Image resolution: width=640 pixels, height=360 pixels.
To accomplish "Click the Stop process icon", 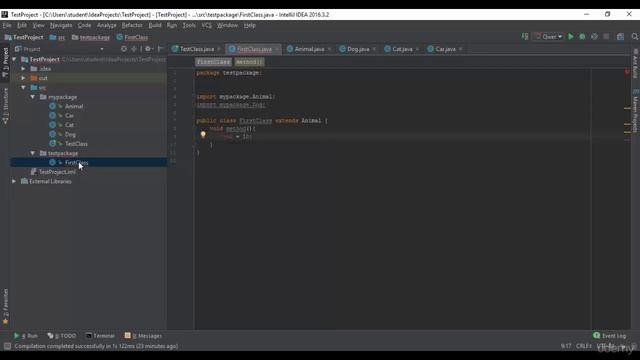I will click(606, 37).
